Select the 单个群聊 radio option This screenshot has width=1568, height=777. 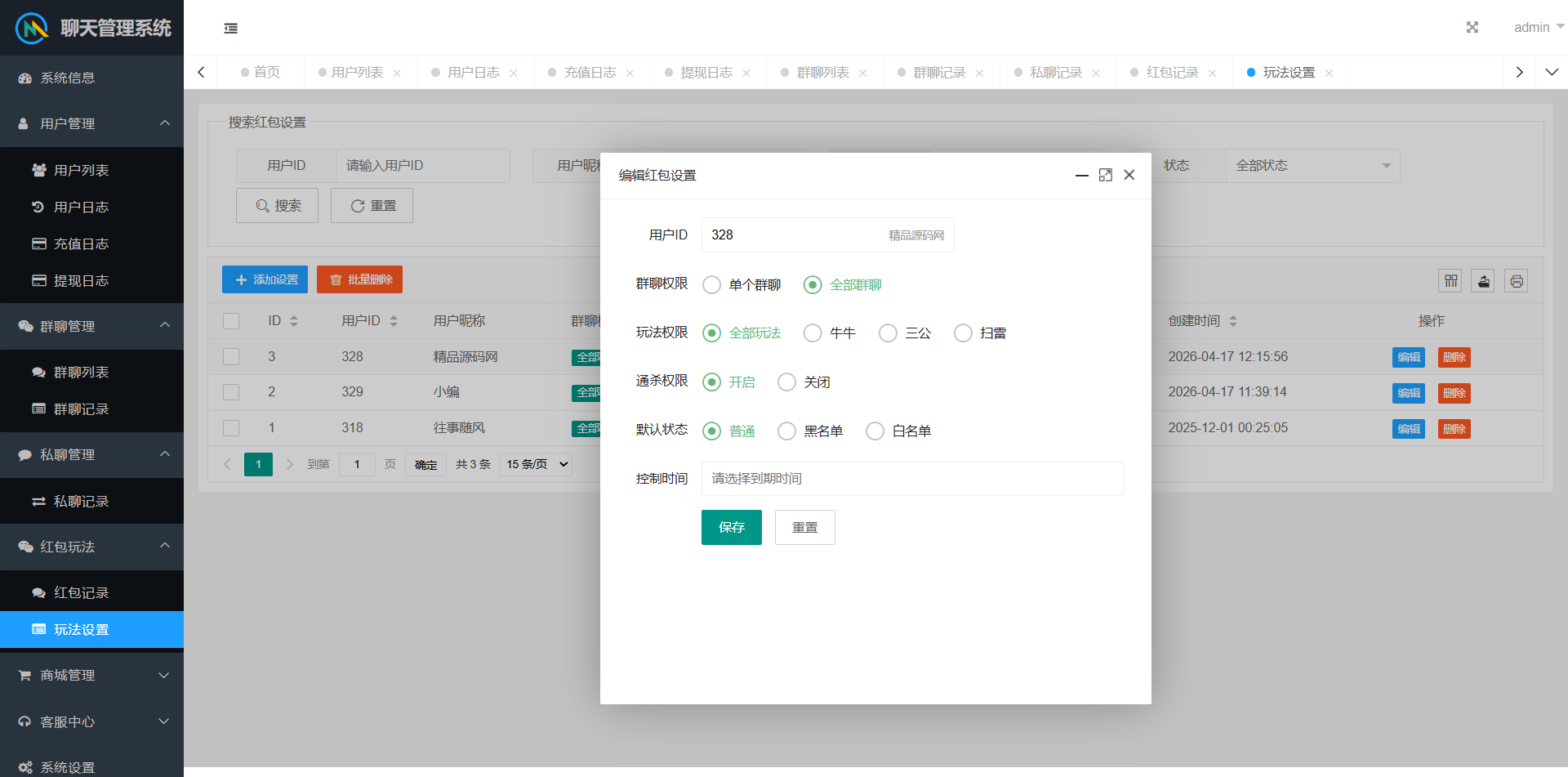[712, 285]
